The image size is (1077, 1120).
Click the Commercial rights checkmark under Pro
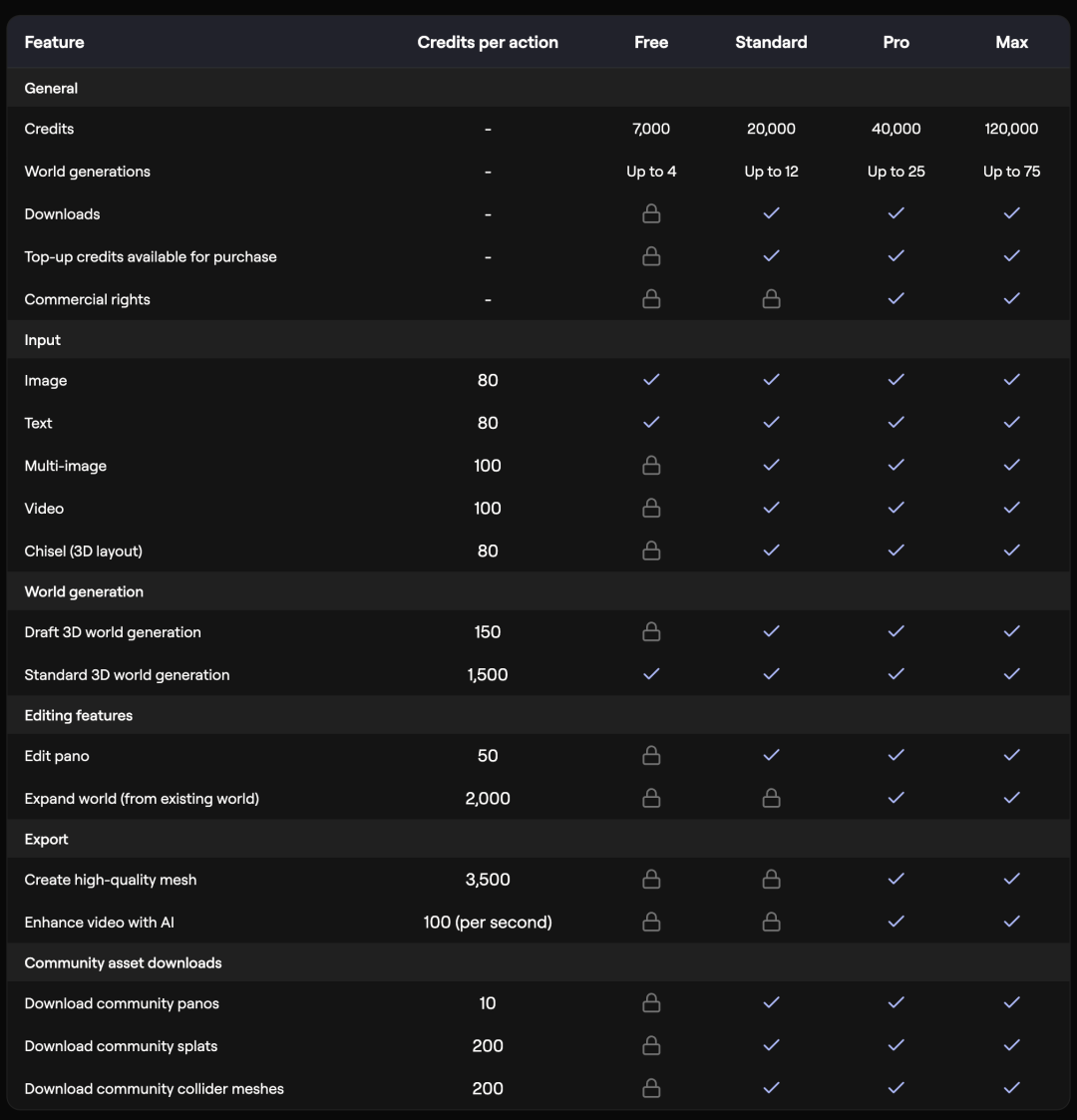[x=896, y=298]
